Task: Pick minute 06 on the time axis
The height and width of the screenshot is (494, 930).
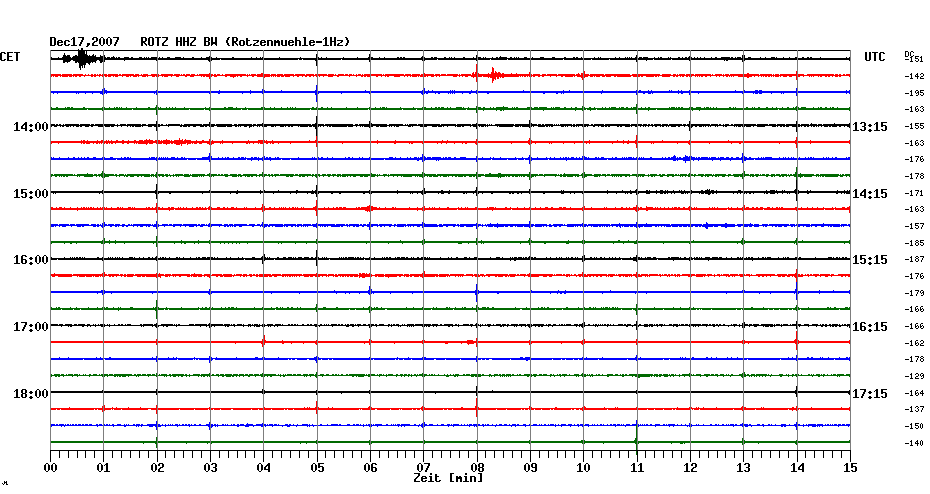Action: [x=370, y=468]
